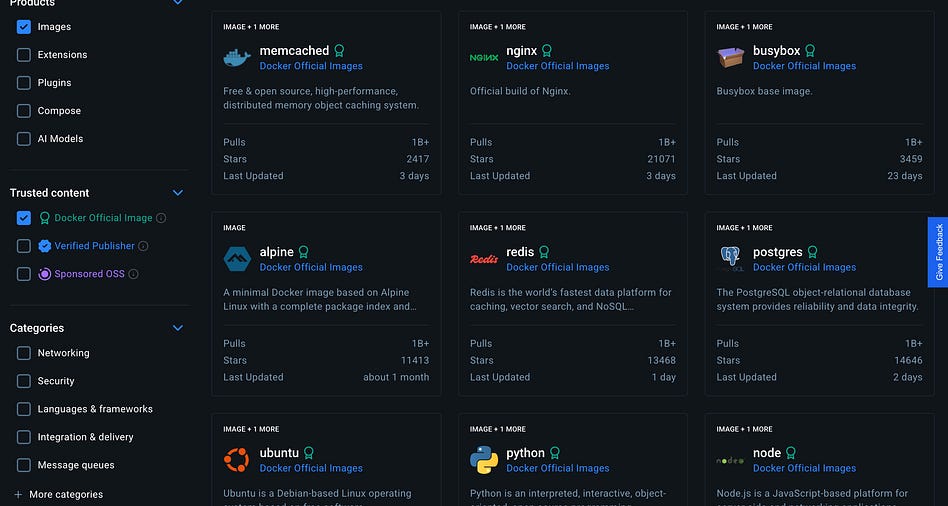Click the python logo icon
Image resolution: width=948 pixels, height=506 pixels.
[x=484, y=460]
